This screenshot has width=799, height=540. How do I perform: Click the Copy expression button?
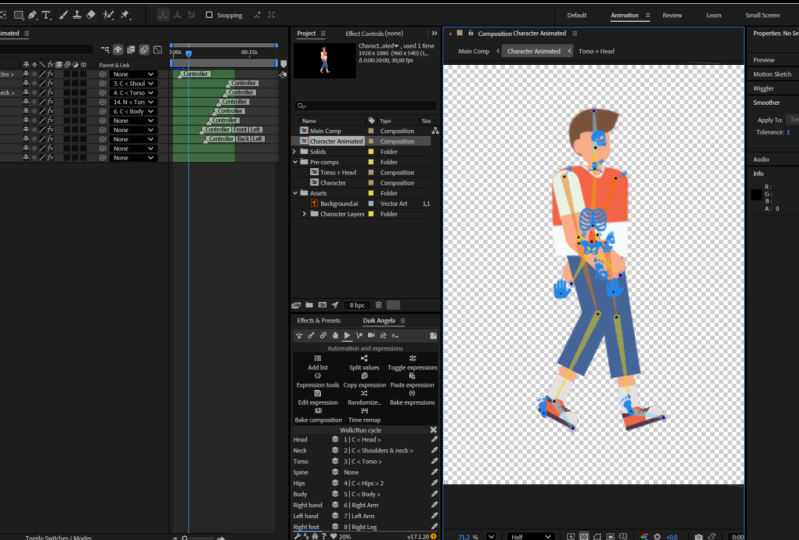pos(364,381)
